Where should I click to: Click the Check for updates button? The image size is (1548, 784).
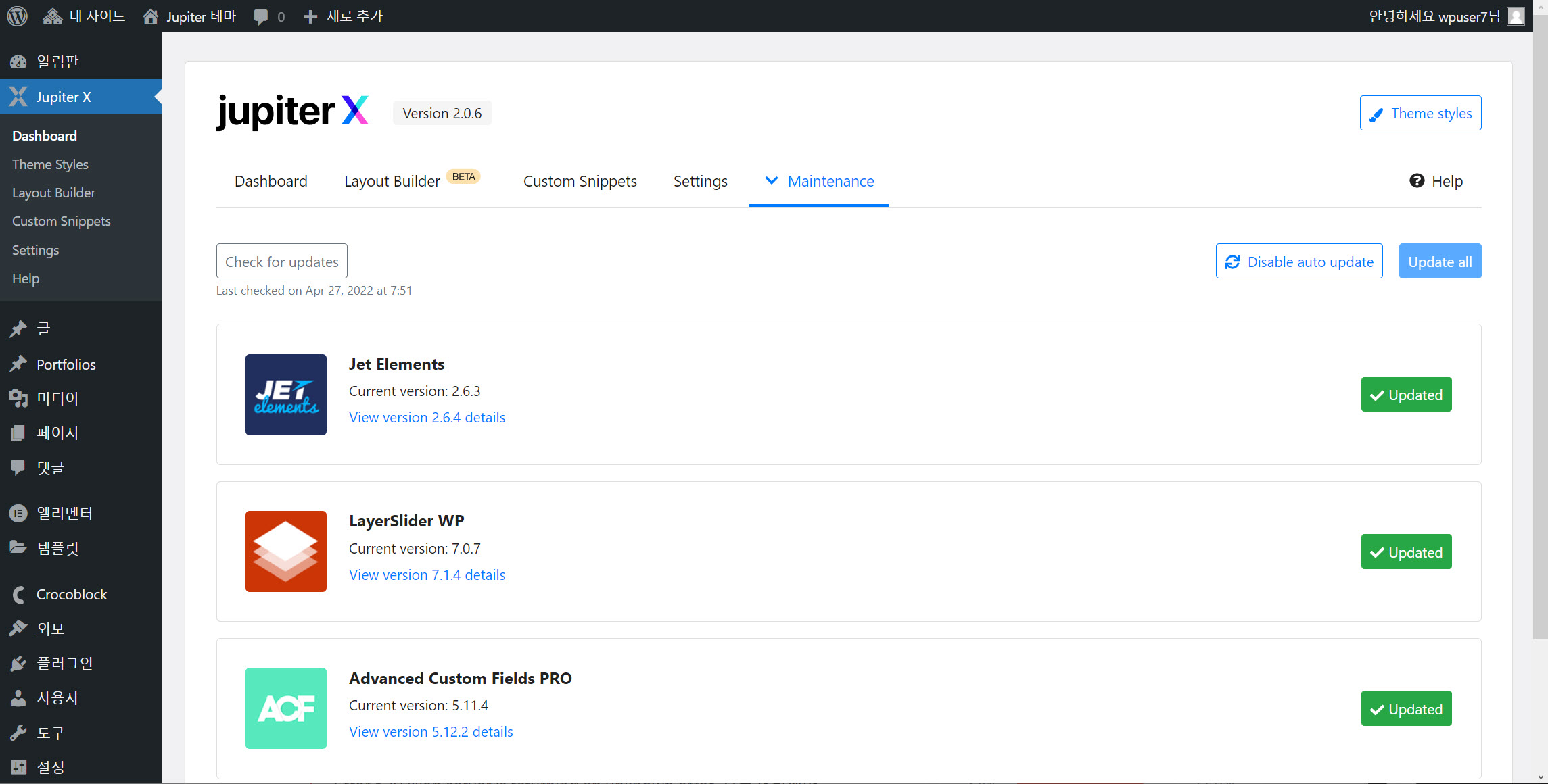281,262
